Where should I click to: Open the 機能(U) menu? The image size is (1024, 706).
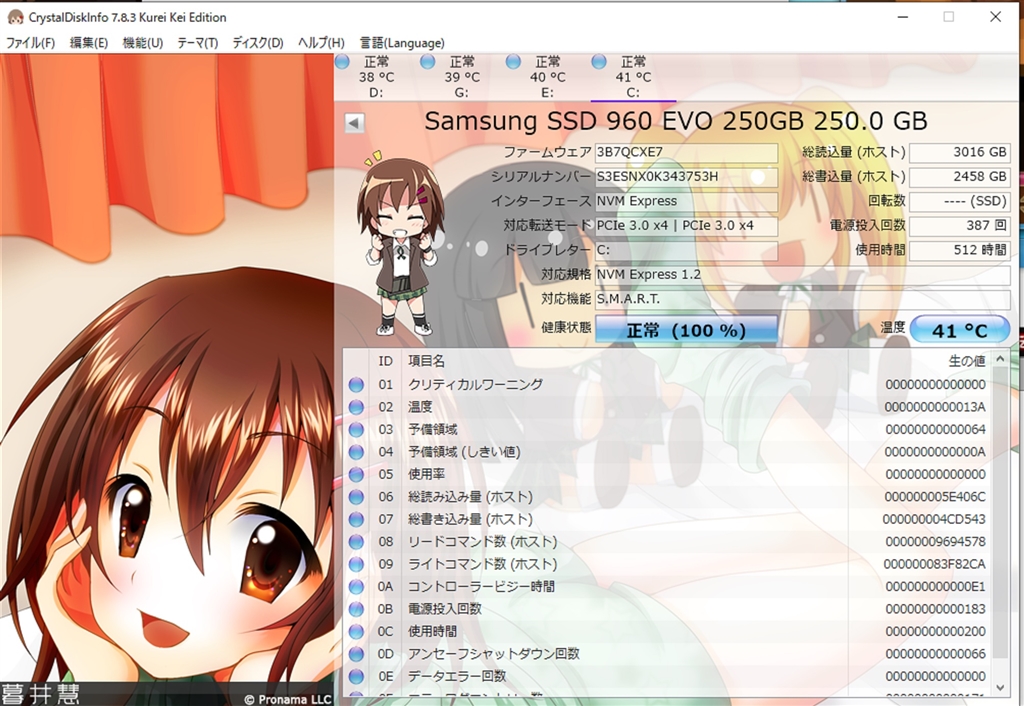click(x=142, y=42)
